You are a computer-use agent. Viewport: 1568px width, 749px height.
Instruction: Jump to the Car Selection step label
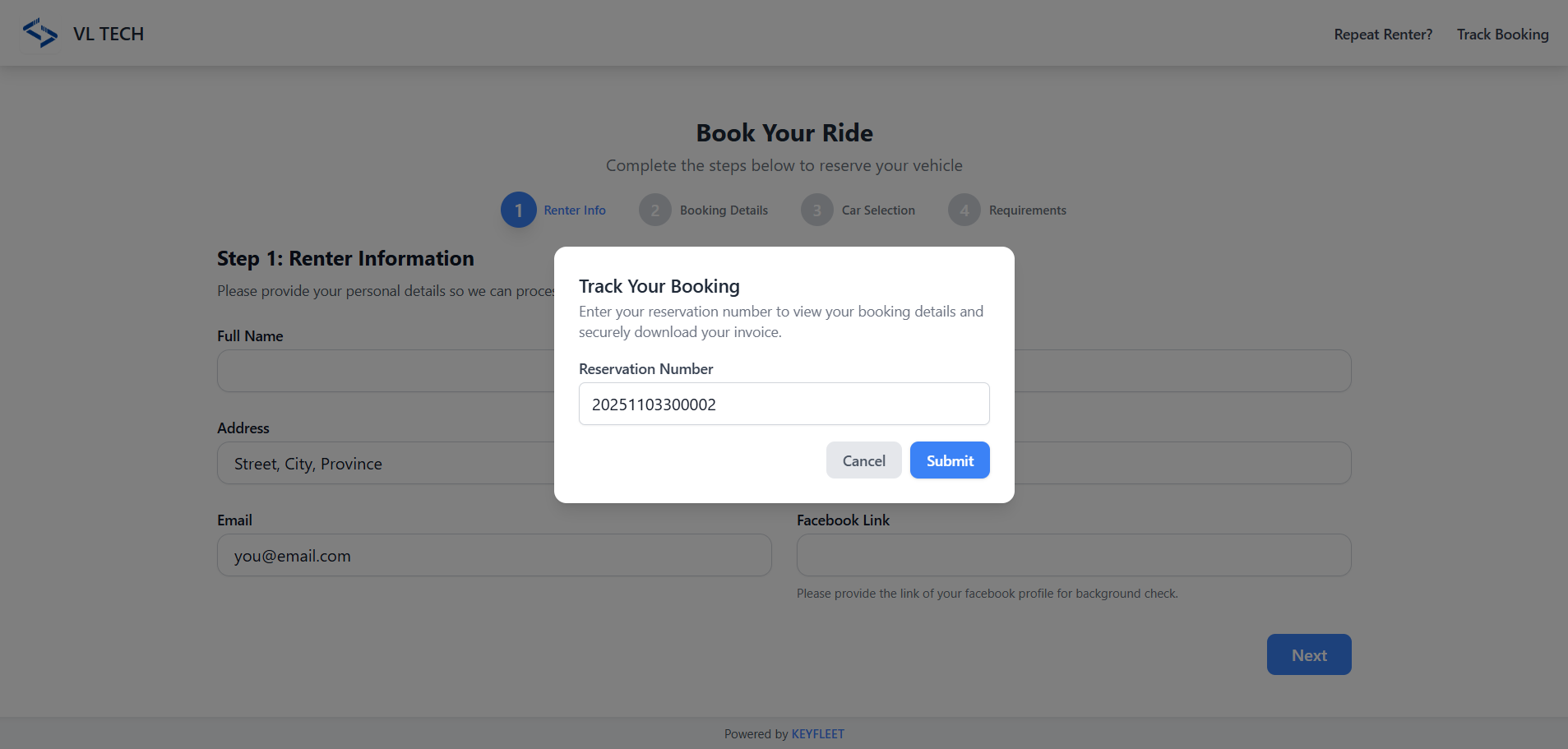(x=878, y=210)
